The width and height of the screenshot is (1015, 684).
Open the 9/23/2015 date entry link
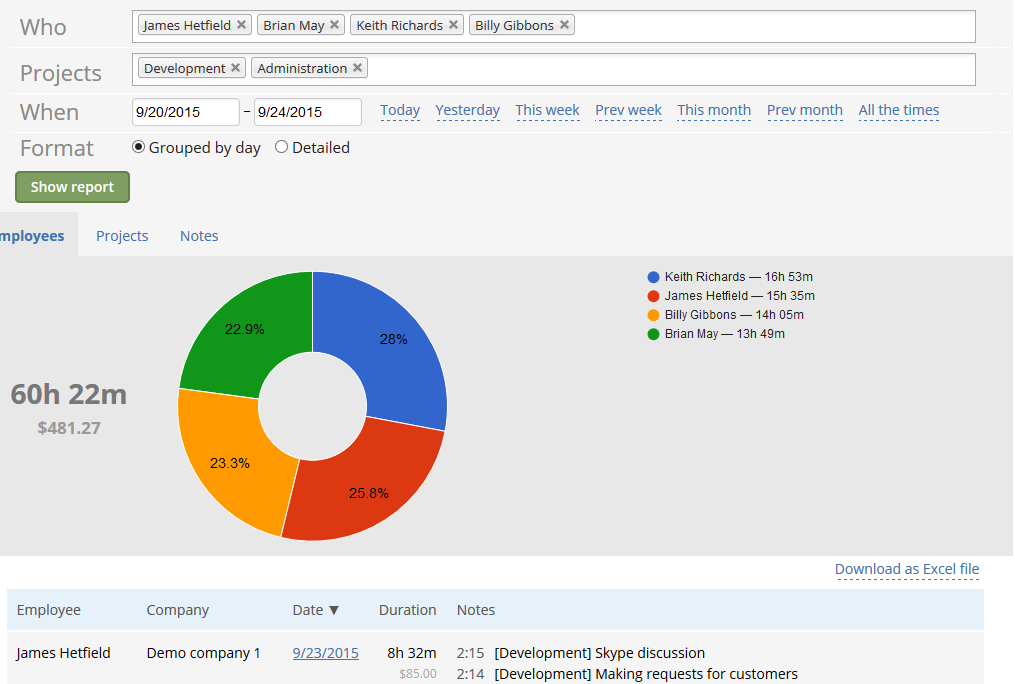(325, 653)
